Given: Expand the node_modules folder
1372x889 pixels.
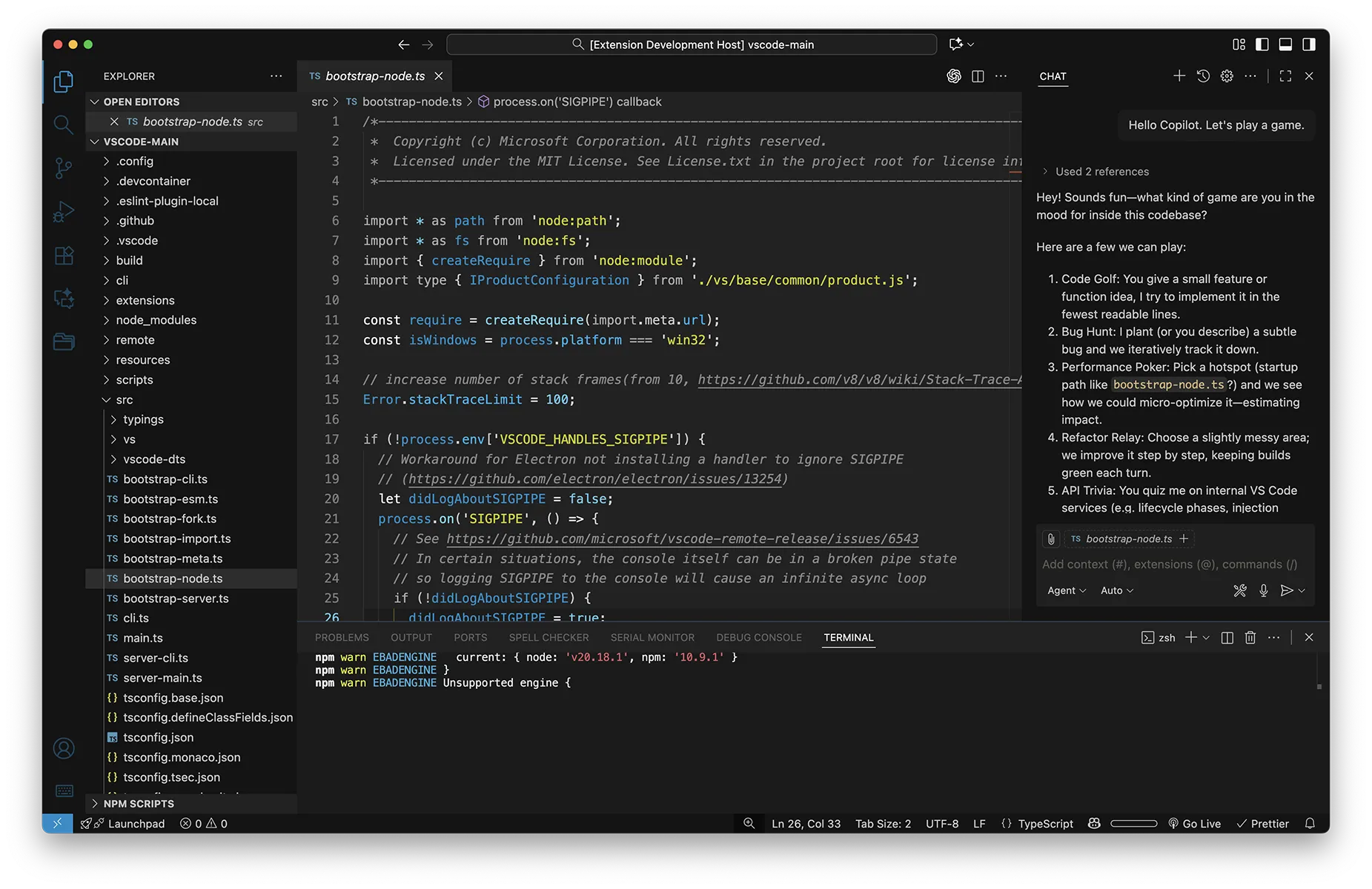Looking at the screenshot, I should point(156,319).
